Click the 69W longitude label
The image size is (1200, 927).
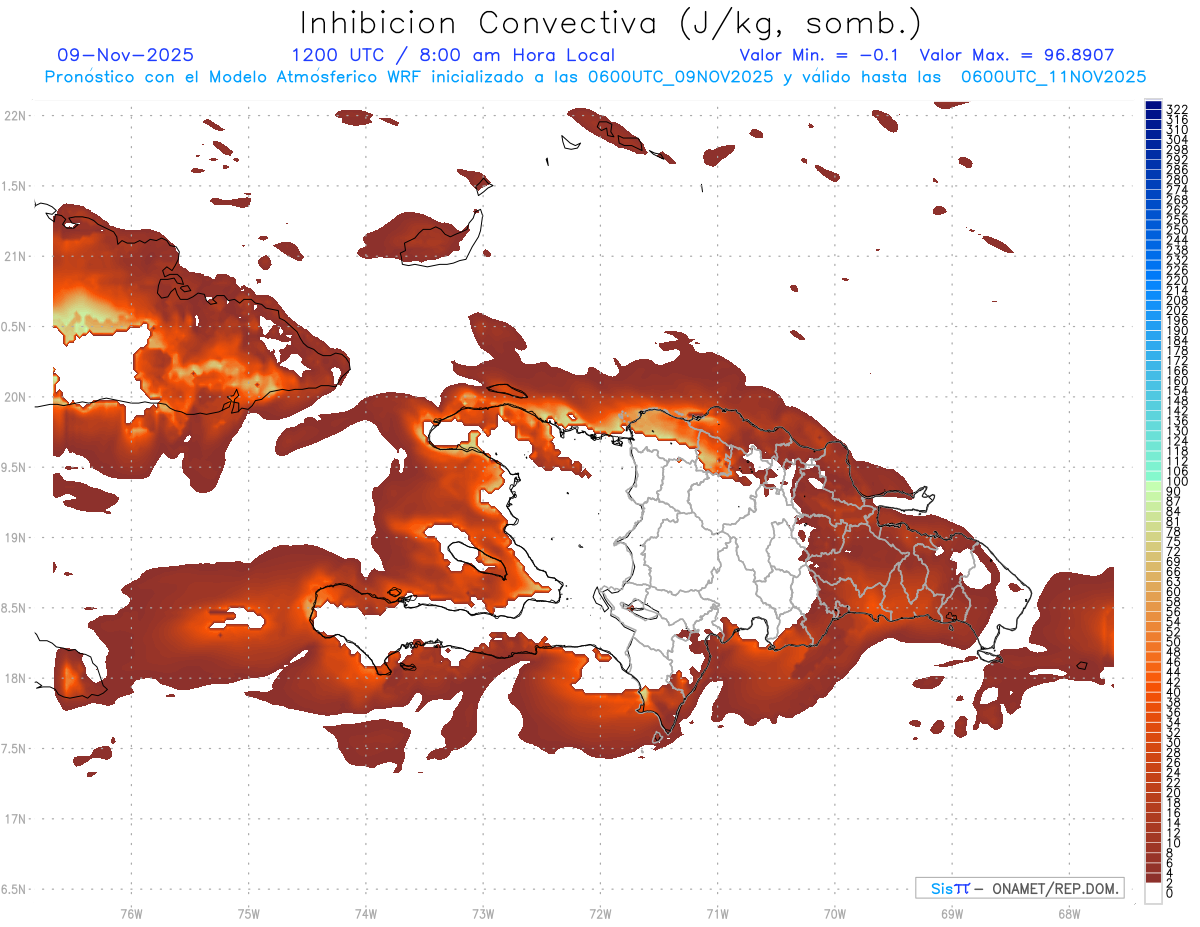click(952, 913)
